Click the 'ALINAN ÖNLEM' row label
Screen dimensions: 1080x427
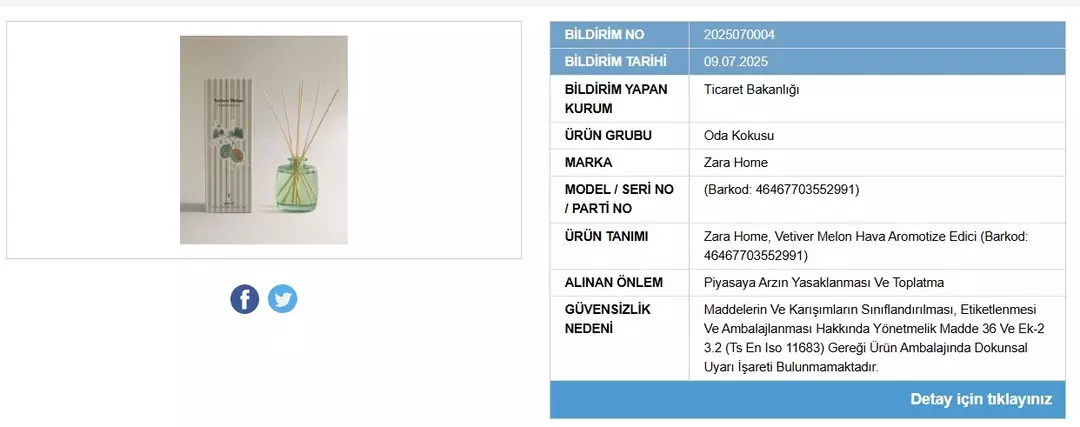tap(613, 283)
